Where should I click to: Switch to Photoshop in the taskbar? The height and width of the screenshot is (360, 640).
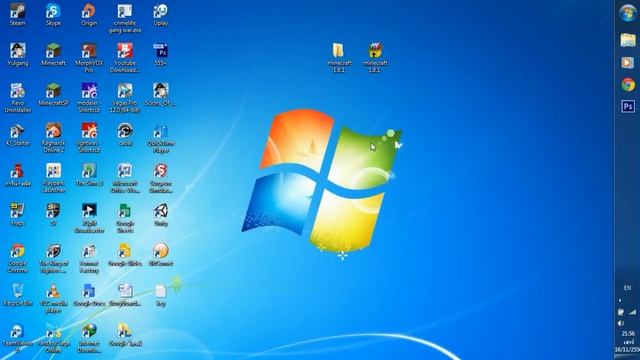point(628,107)
